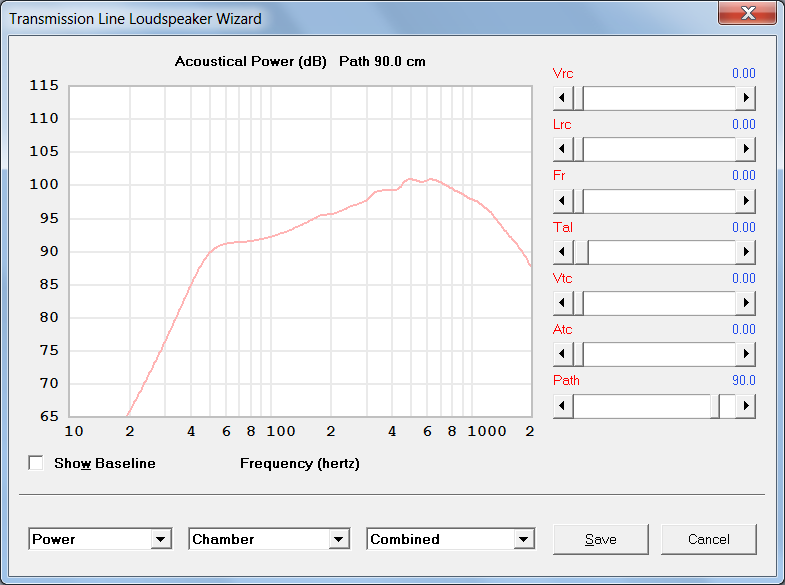Screen dimensions: 785x585
Task: Click the Acoustical Power chart title
Action: (x=300, y=62)
